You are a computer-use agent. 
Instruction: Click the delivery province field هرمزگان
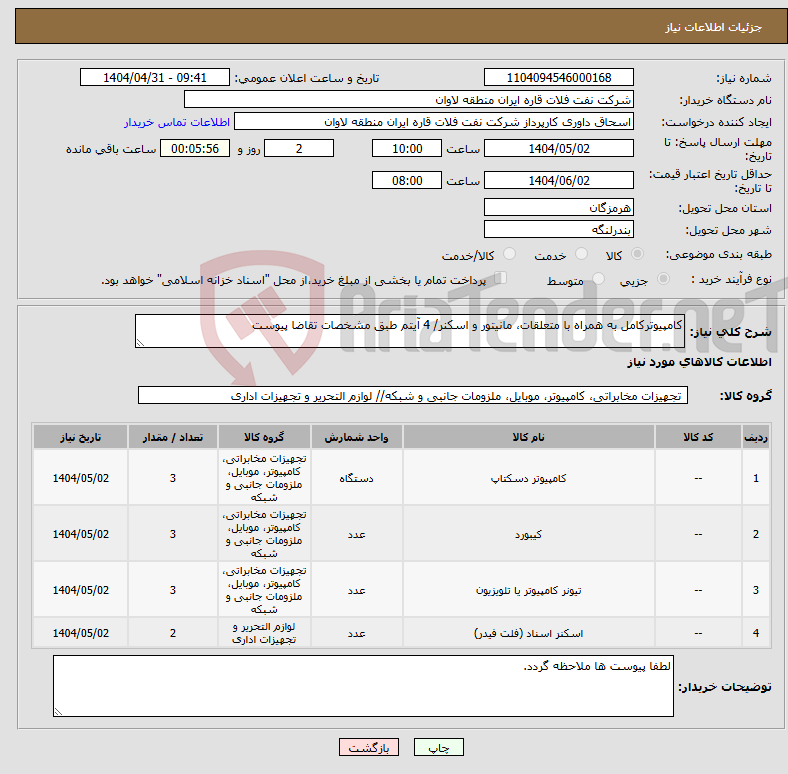click(x=558, y=207)
